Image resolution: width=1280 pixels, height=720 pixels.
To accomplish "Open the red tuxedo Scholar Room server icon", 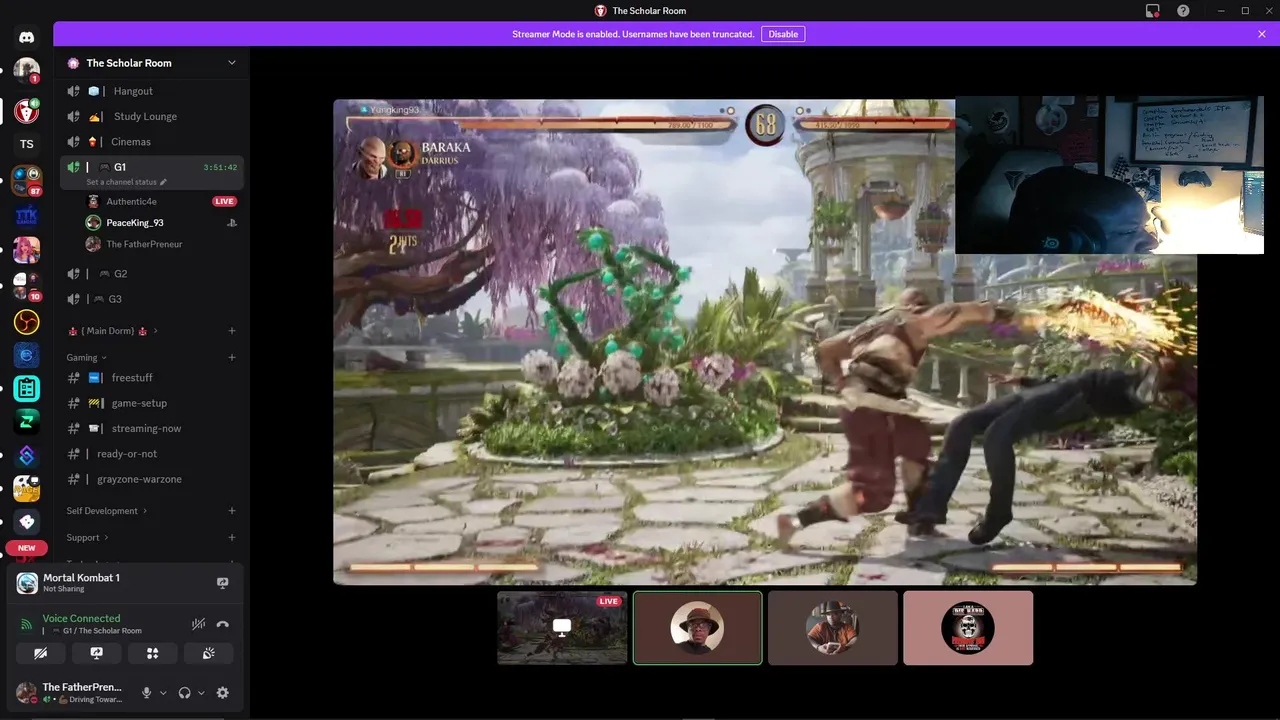I will [x=27, y=110].
